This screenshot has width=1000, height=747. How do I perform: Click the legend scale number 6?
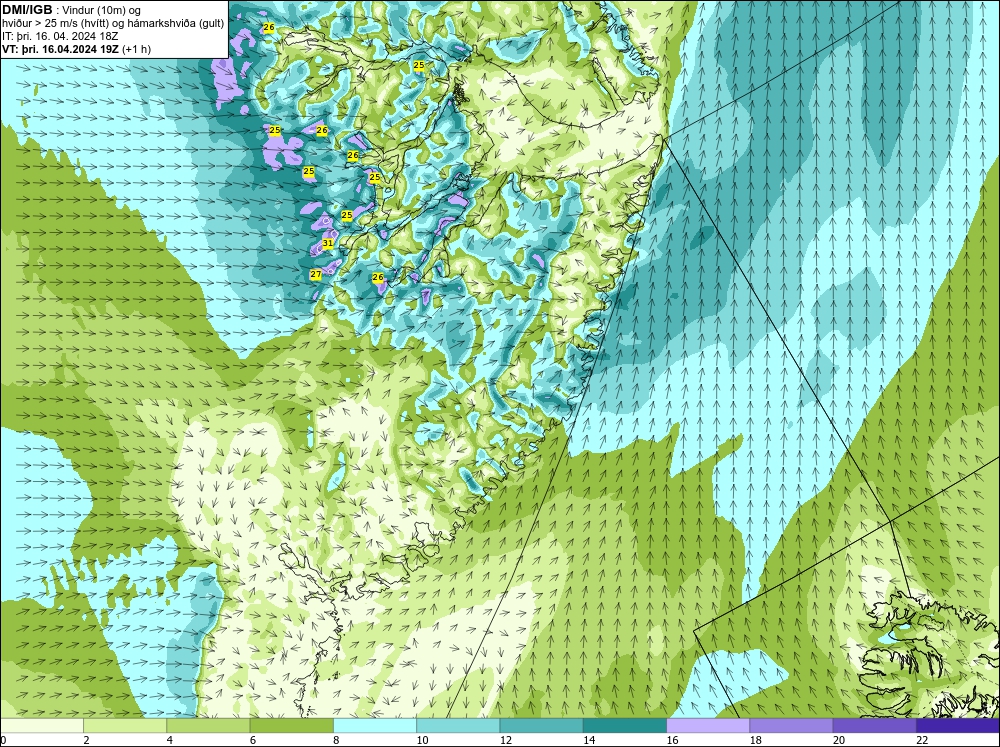253,740
